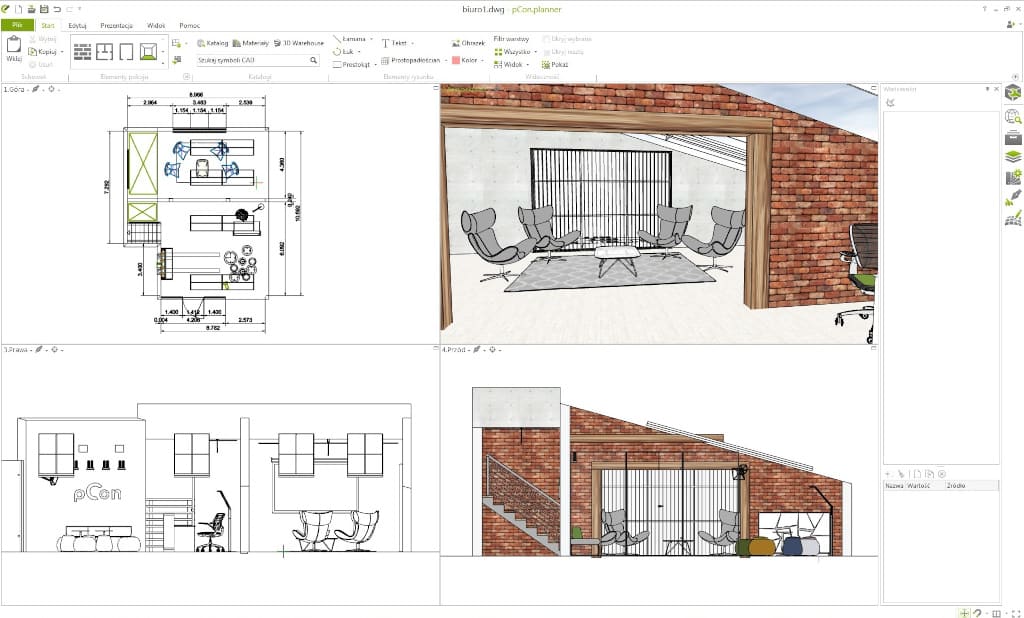Screen dimensions: 1024x618
Task: Open the Edytuj ribbon tab
Action: pyautogui.click(x=77, y=24)
